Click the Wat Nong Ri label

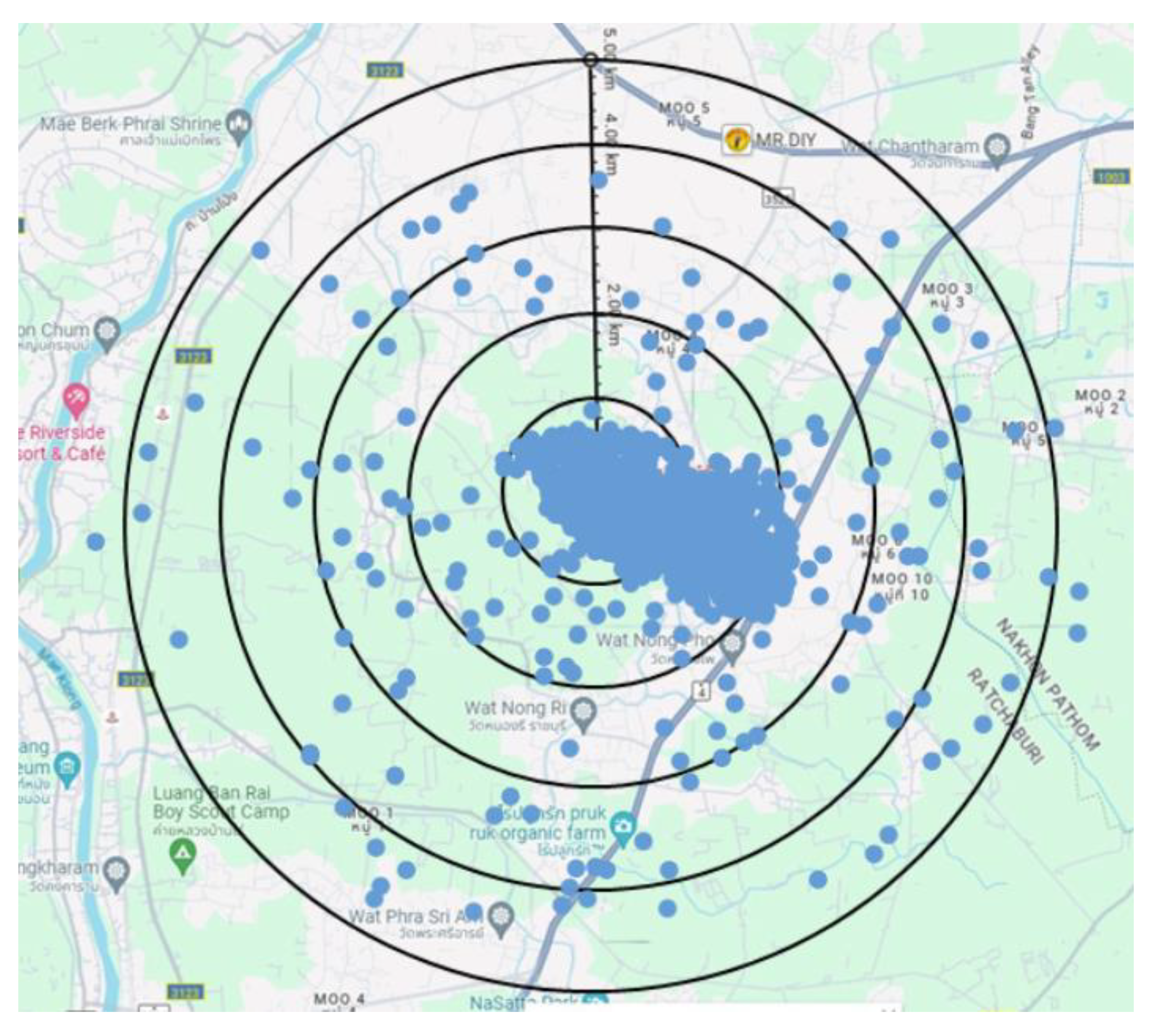(x=515, y=709)
